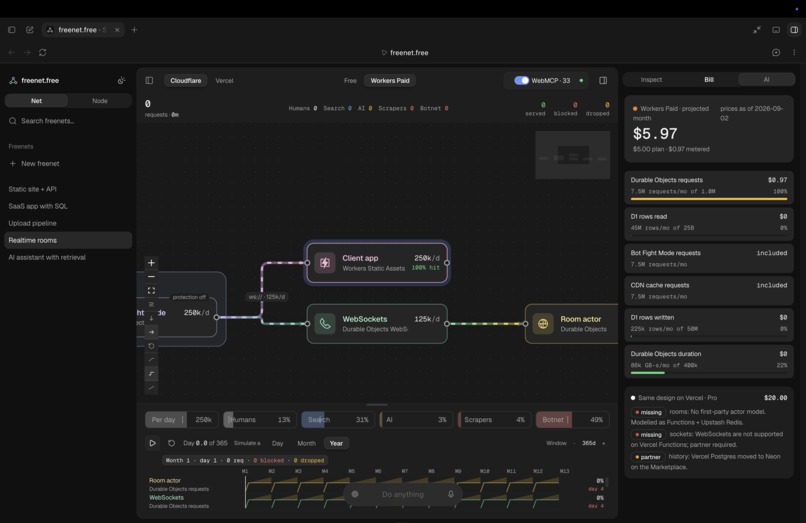Open the browser three-dot menu

794,52
